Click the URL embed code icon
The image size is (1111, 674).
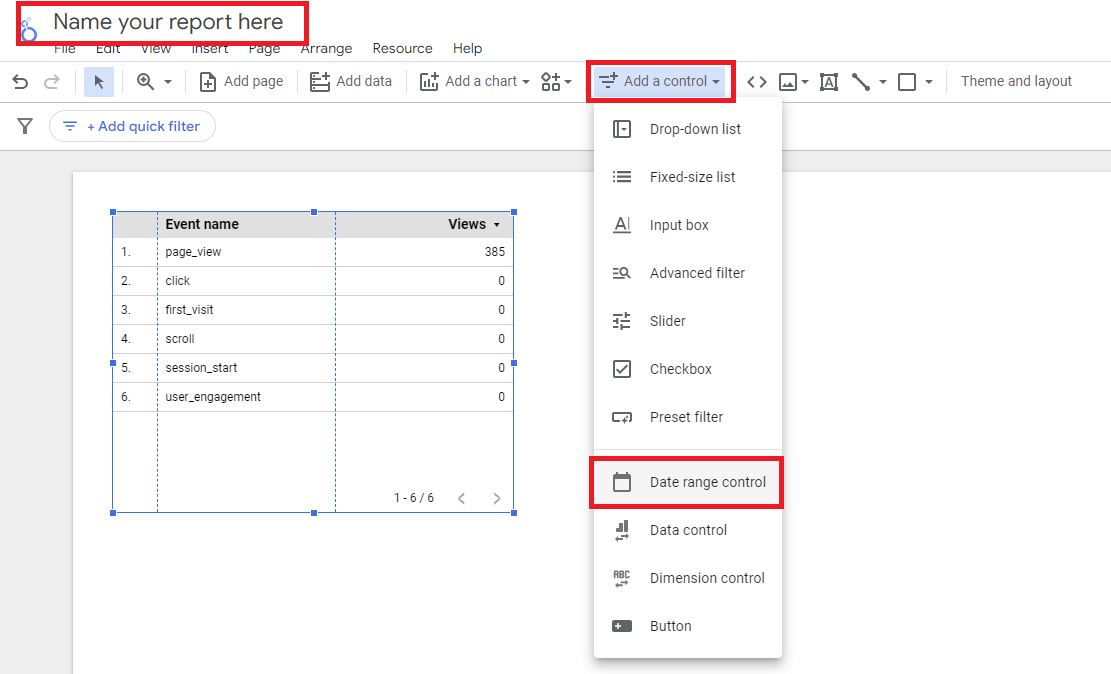coord(757,82)
